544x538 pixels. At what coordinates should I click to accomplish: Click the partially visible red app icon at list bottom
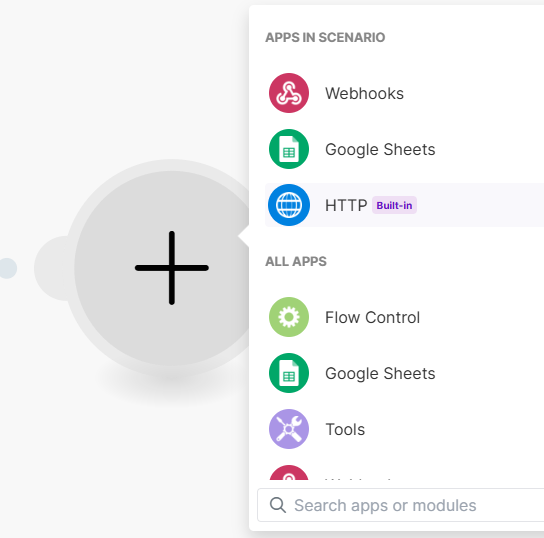pyautogui.click(x=289, y=473)
